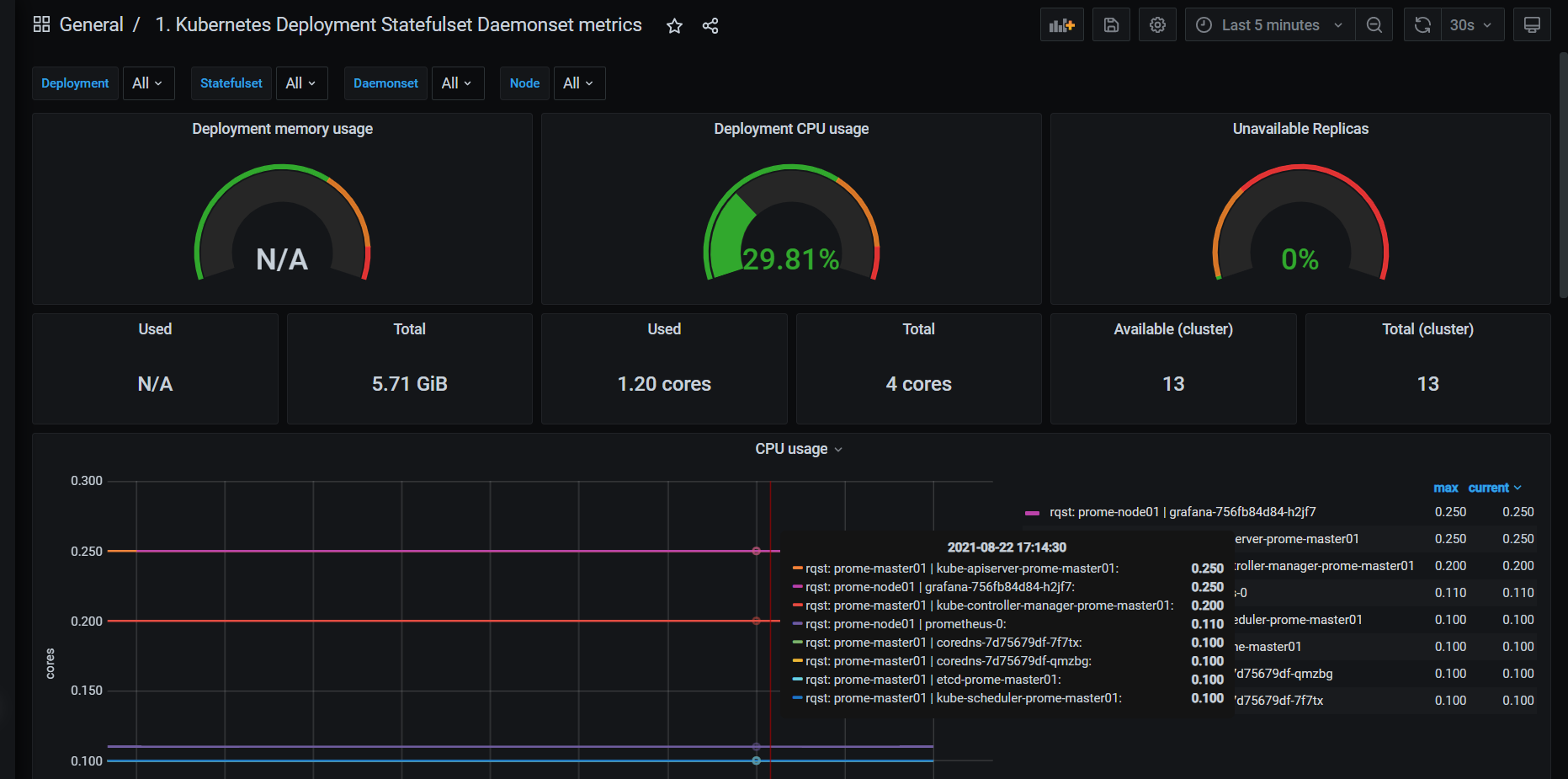The image size is (1568, 779).
Task: Open the 30s refresh interval dropdown
Action: coord(1472,25)
